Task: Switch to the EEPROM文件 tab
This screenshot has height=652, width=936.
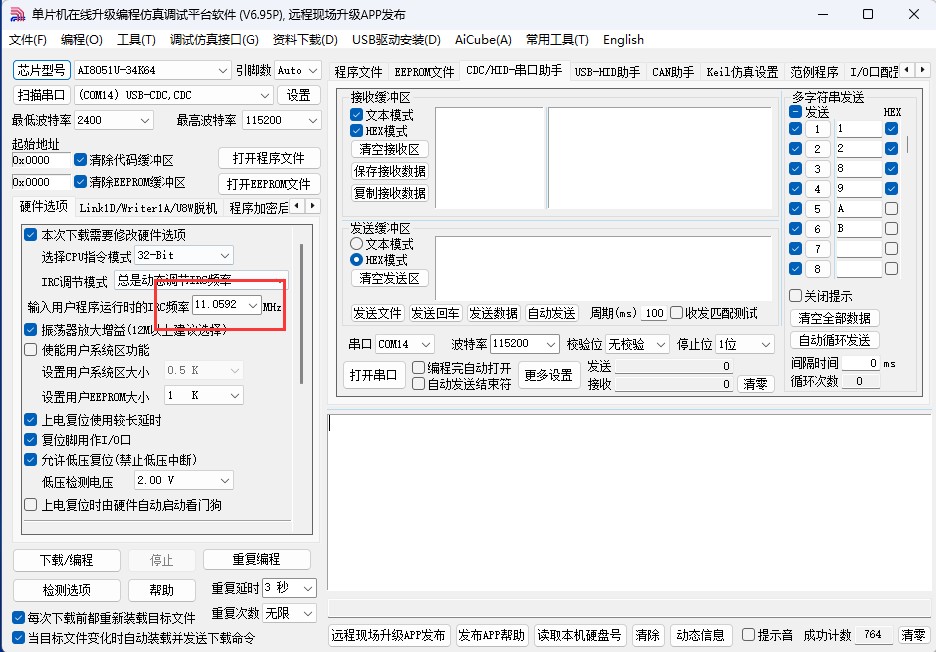Action: point(424,72)
